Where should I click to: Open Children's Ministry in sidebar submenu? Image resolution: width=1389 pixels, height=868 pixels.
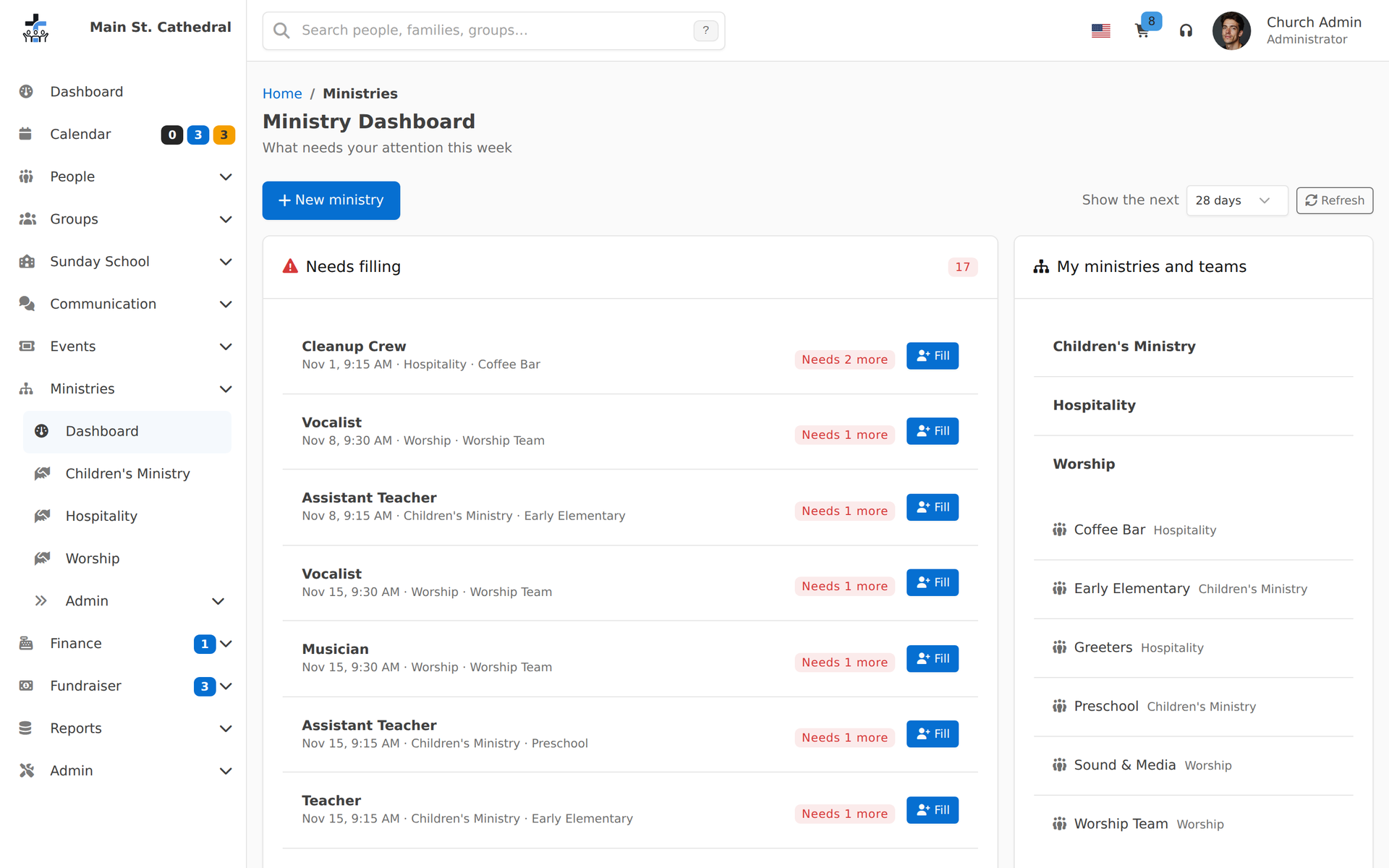pyautogui.click(x=127, y=474)
